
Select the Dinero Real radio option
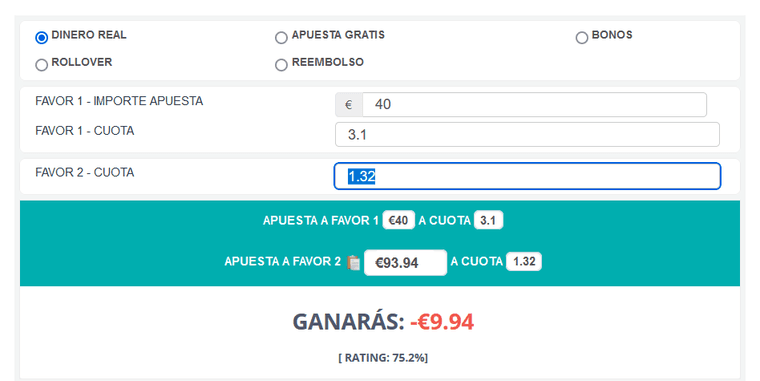[42, 37]
